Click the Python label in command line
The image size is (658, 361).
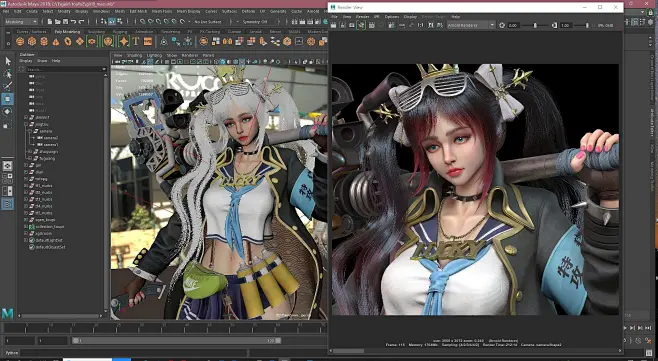coord(12,353)
